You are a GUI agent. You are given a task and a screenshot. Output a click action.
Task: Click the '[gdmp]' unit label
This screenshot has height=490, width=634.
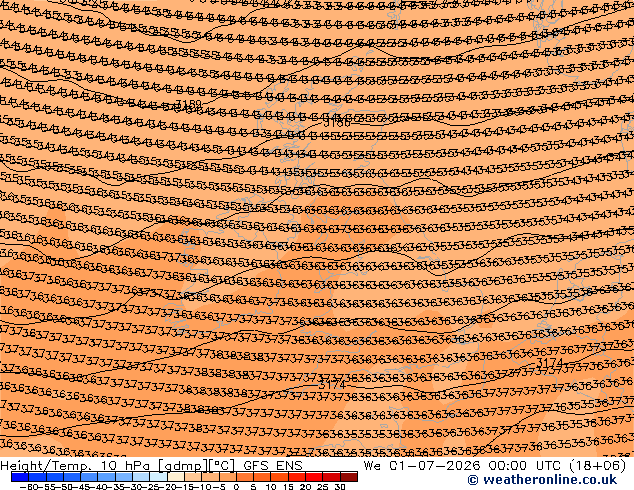pyautogui.click(x=182, y=466)
